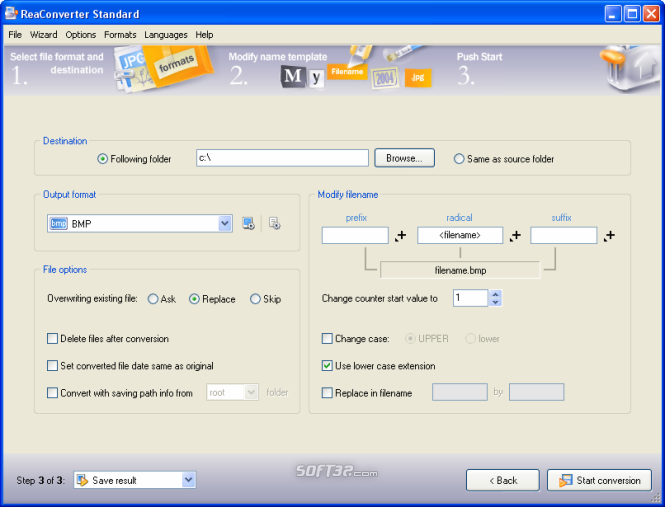The width and height of the screenshot is (665, 507).
Task: Set overwriting to Replace
Action: point(194,299)
